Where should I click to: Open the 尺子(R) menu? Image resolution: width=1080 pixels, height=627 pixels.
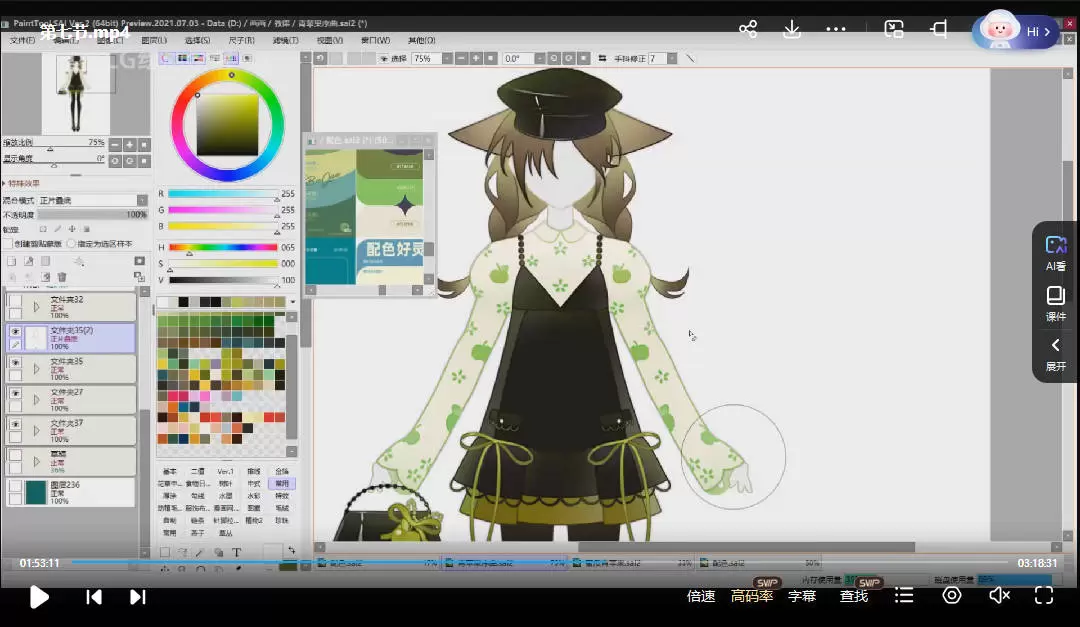pos(241,41)
